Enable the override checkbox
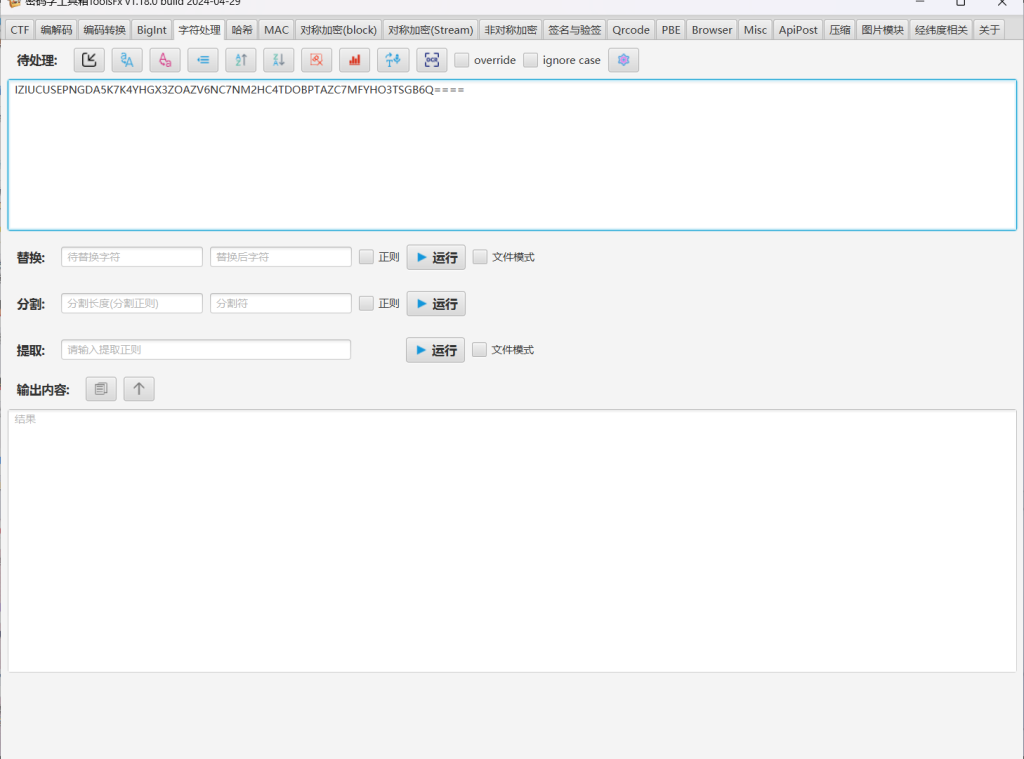The width and height of the screenshot is (1024, 759). [462, 60]
